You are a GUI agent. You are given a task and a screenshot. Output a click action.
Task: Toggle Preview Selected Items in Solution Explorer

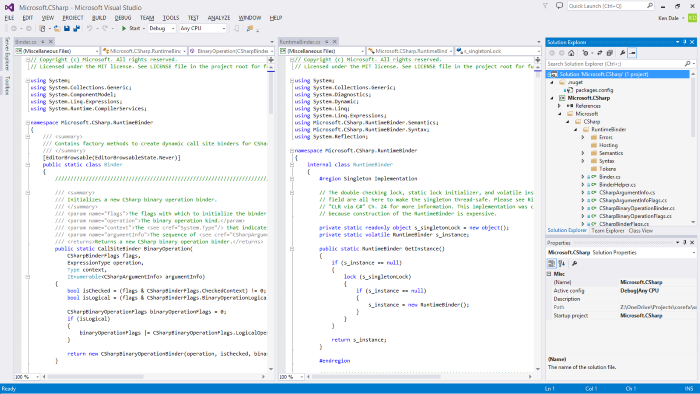coord(632,53)
